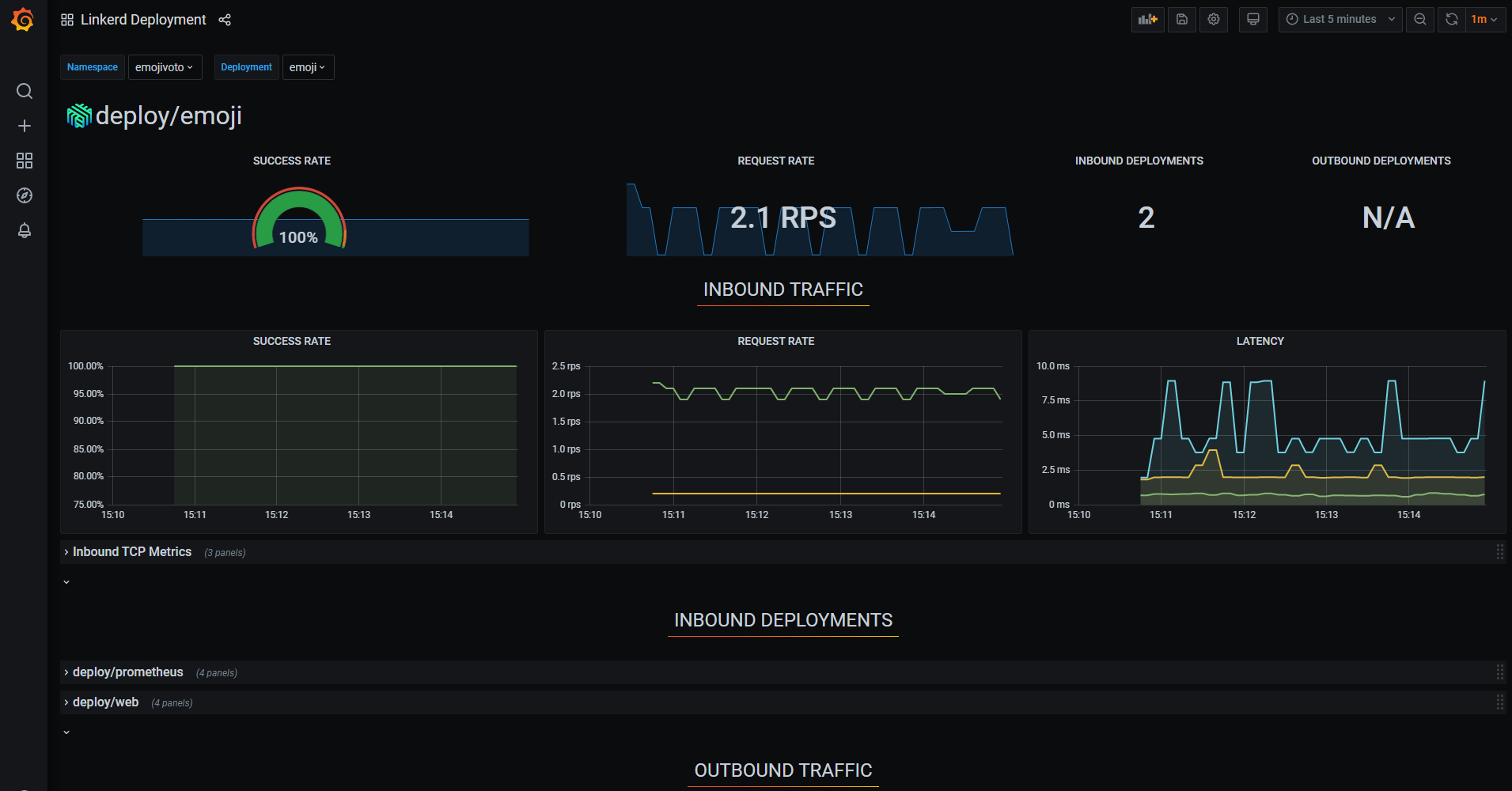Expand the Inbound TCP Metrics row
Image resolution: width=1512 pixels, height=791 pixels.
tap(132, 552)
